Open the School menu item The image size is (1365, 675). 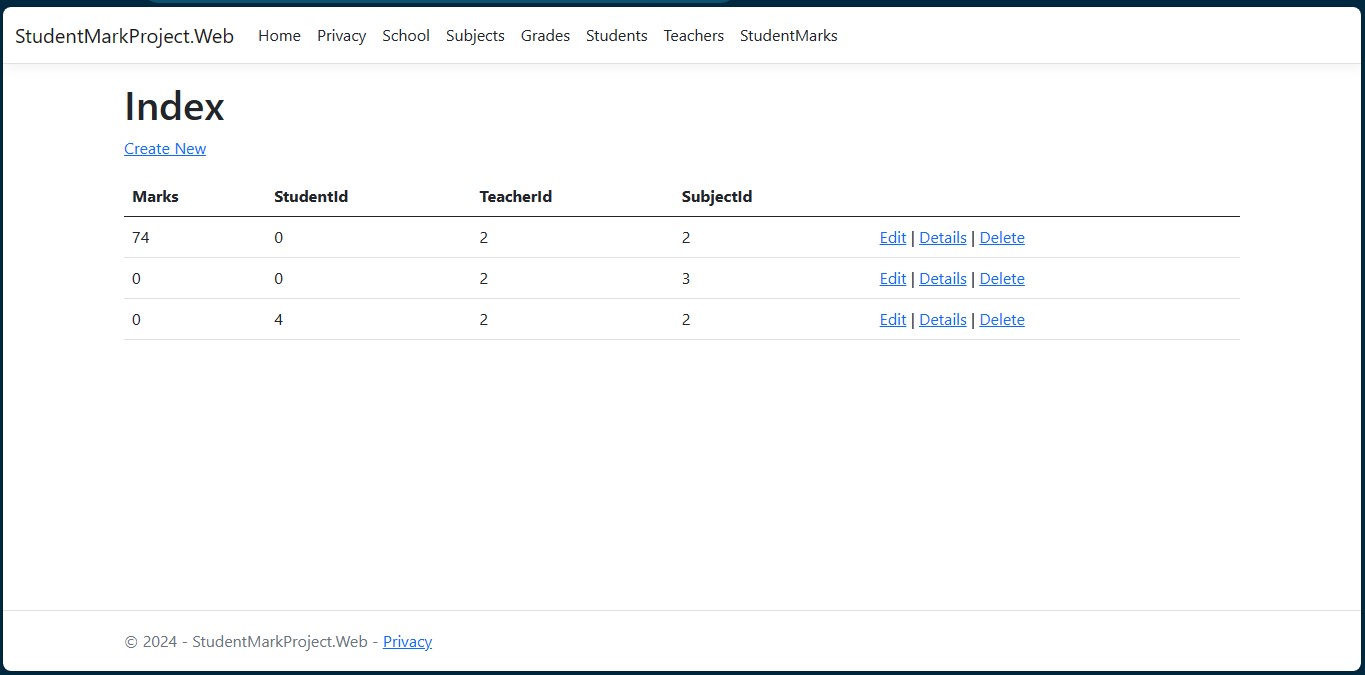[x=405, y=36]
